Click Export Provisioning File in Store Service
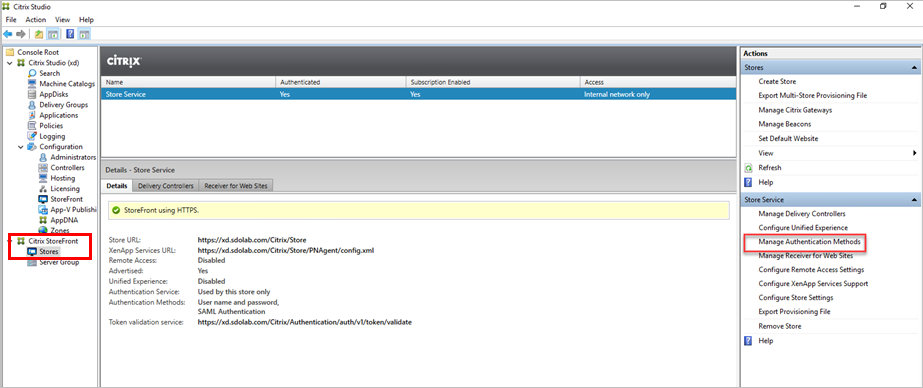The width and height of the screenshot is (923, 388). (x=794, y=312)
